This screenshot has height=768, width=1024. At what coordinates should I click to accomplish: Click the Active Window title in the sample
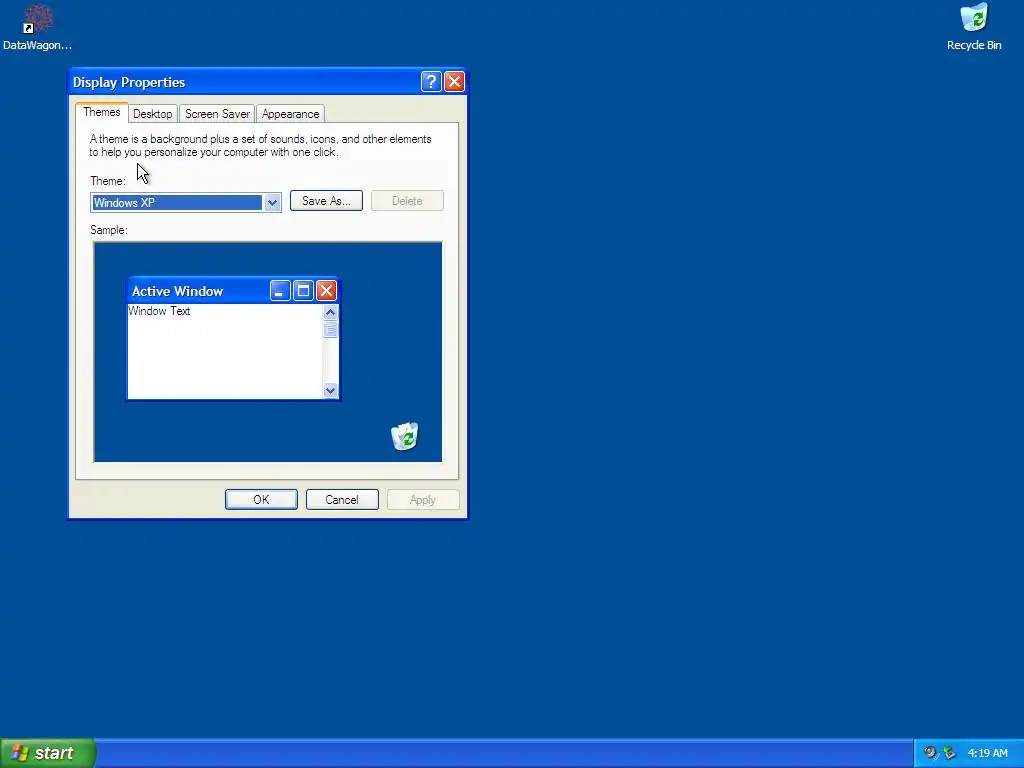click(178, 291)
